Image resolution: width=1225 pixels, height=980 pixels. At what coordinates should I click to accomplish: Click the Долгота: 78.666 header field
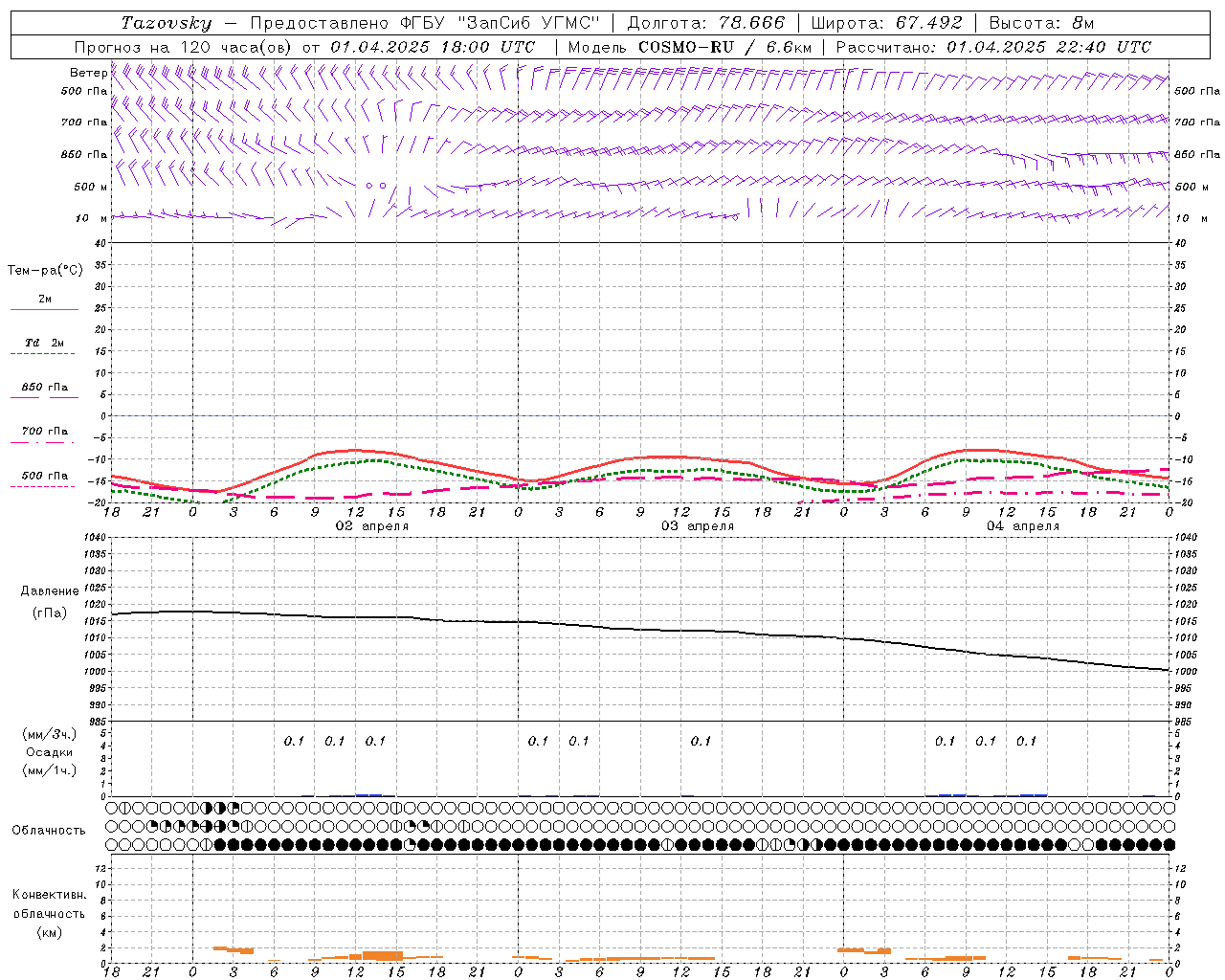pos(705,23)
